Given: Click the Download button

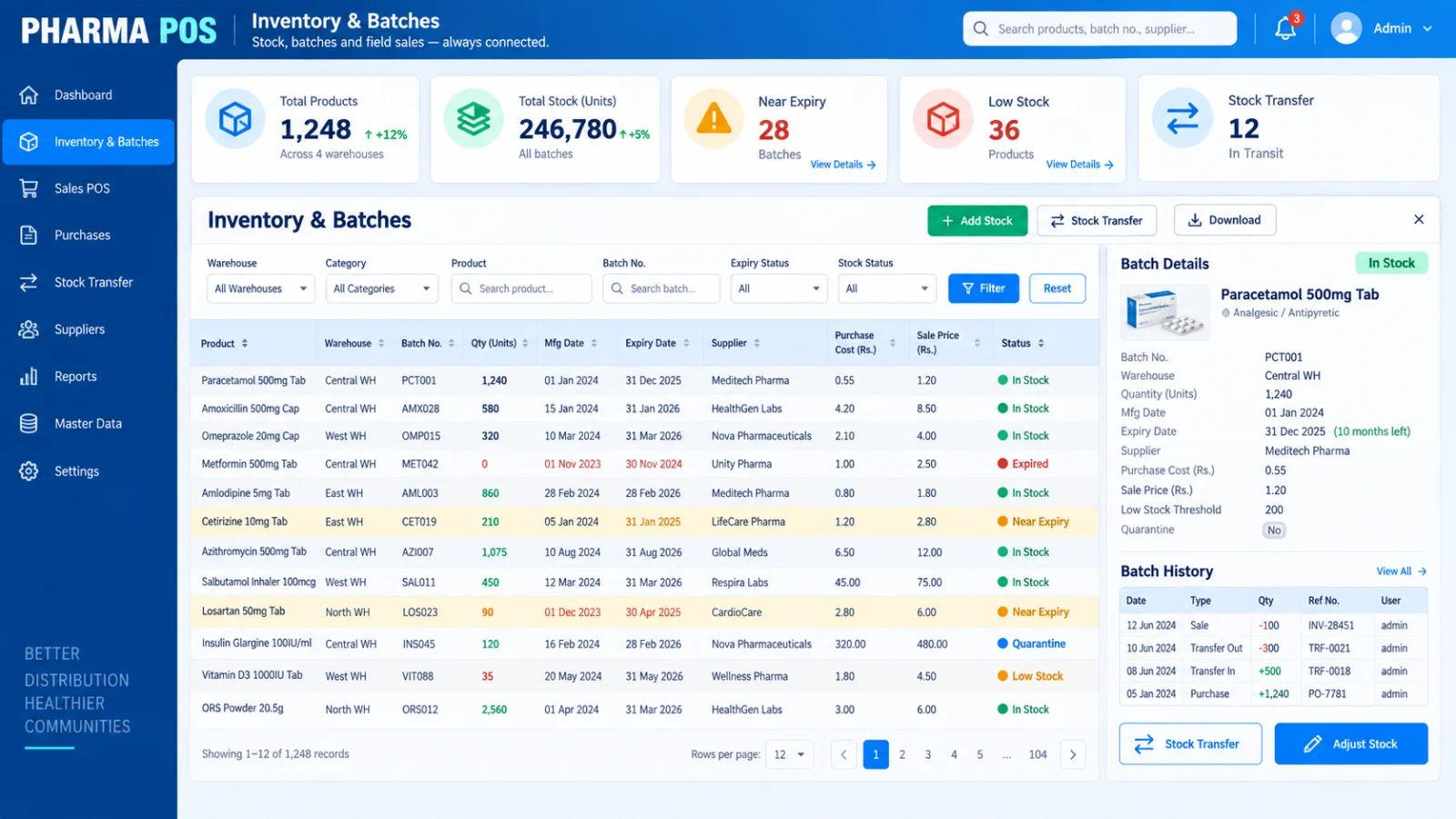Looking at the screenshot, I should 1225,220.
